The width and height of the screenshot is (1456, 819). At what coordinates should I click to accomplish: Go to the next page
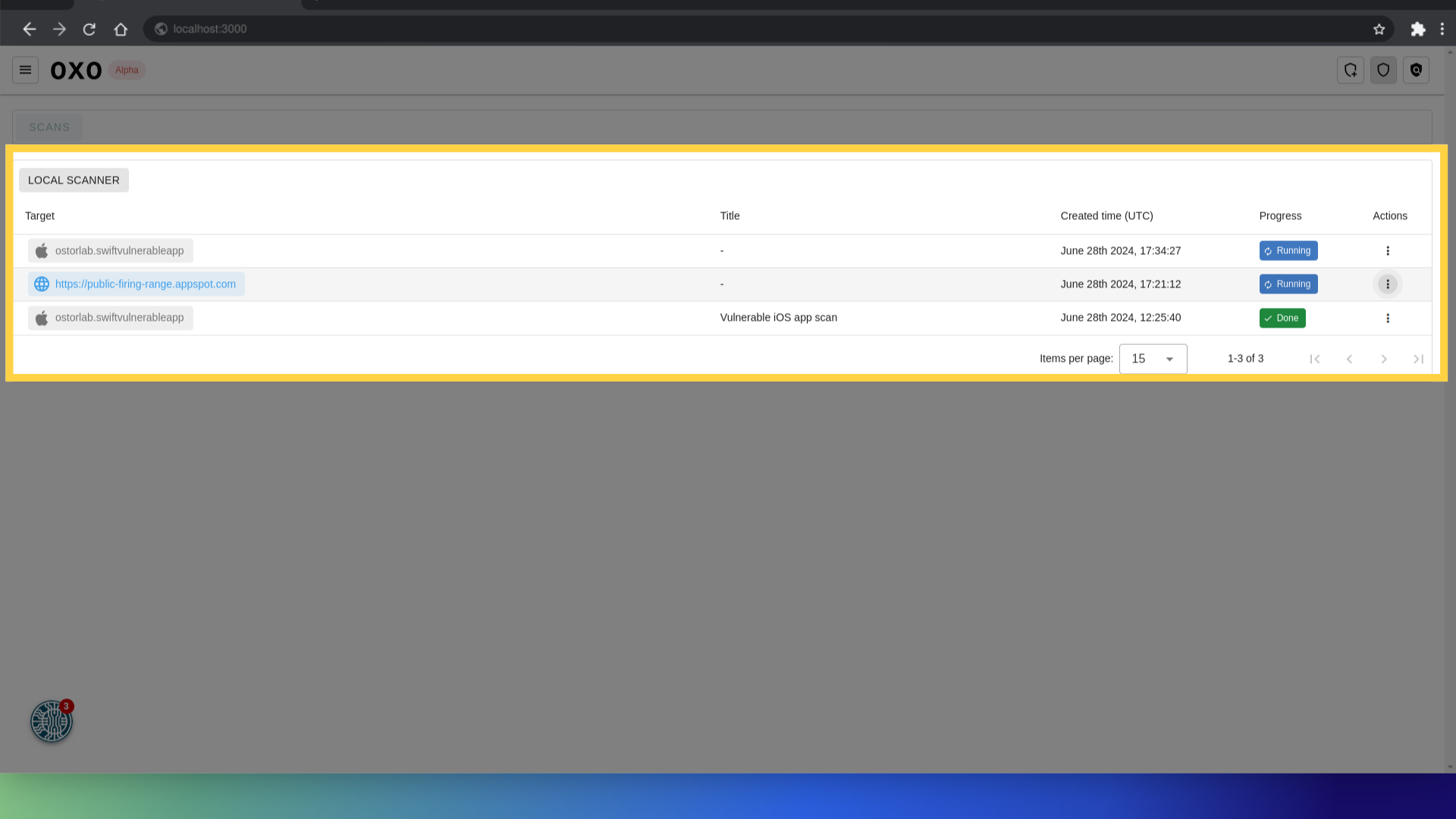tap(1384, 359)
